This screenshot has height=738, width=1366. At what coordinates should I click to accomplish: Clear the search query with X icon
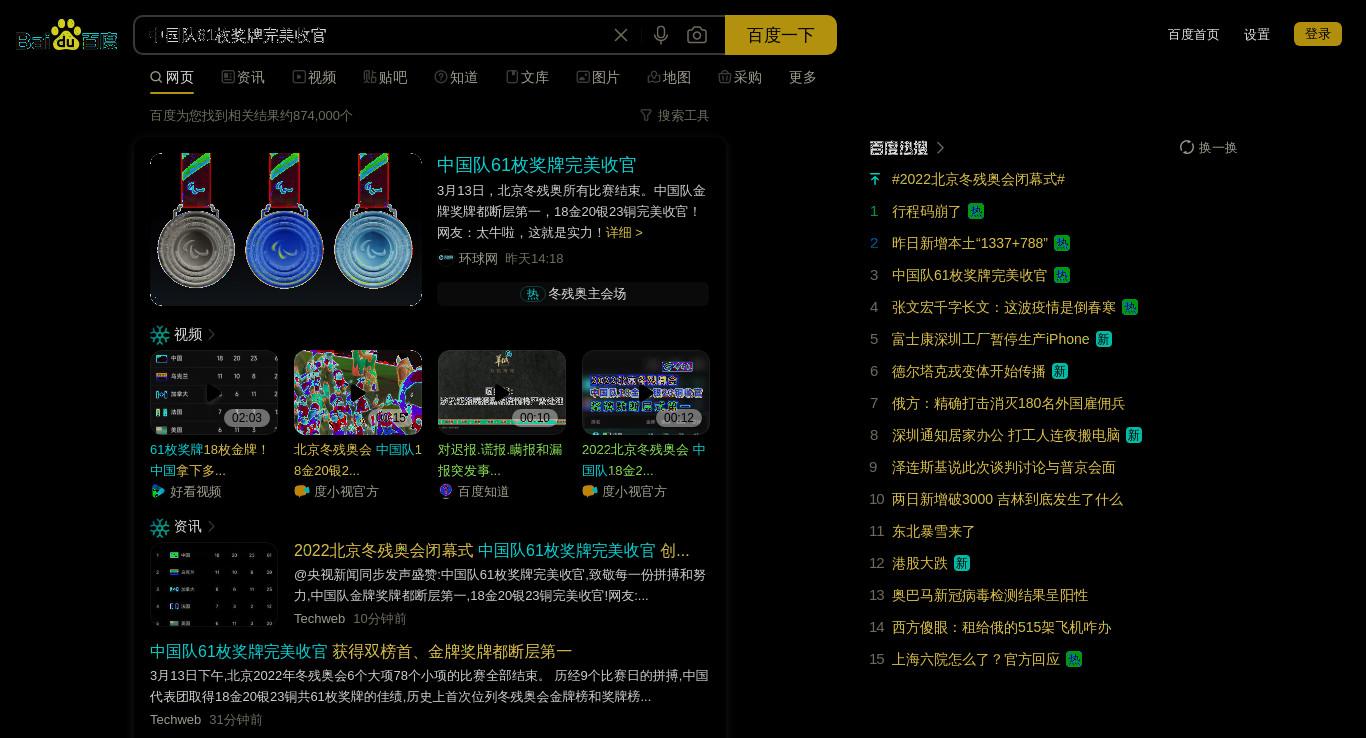[621, 35]
